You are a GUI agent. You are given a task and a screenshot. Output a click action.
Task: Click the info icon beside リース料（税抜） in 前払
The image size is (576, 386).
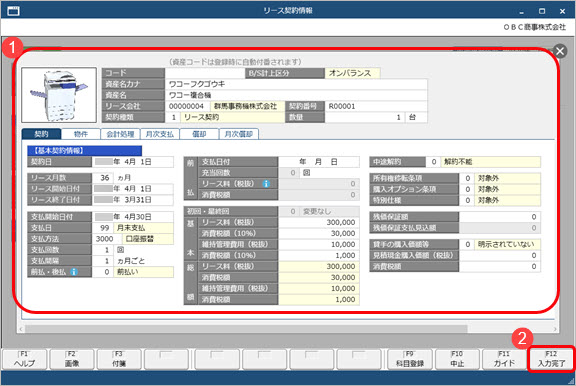click(266, 184)
